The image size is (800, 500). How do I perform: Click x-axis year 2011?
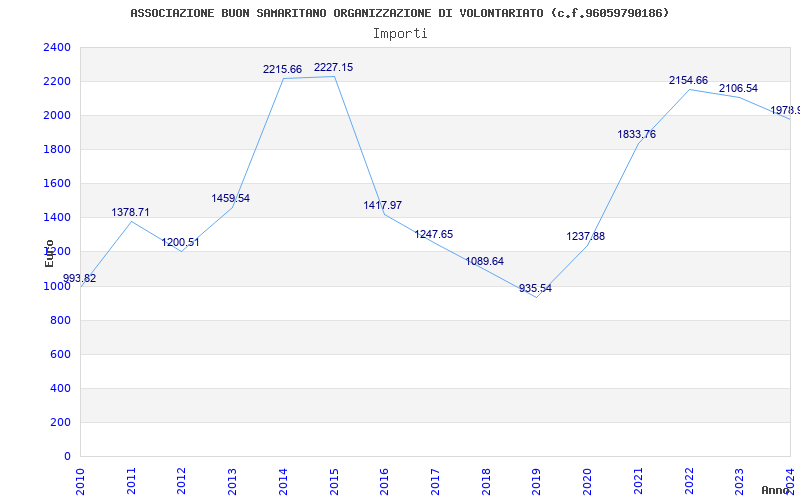pyautogui.click(x=131, y=481)
